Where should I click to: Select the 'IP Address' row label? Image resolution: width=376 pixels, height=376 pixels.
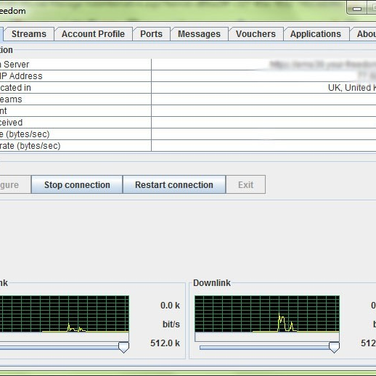click(x=21, y=76)
